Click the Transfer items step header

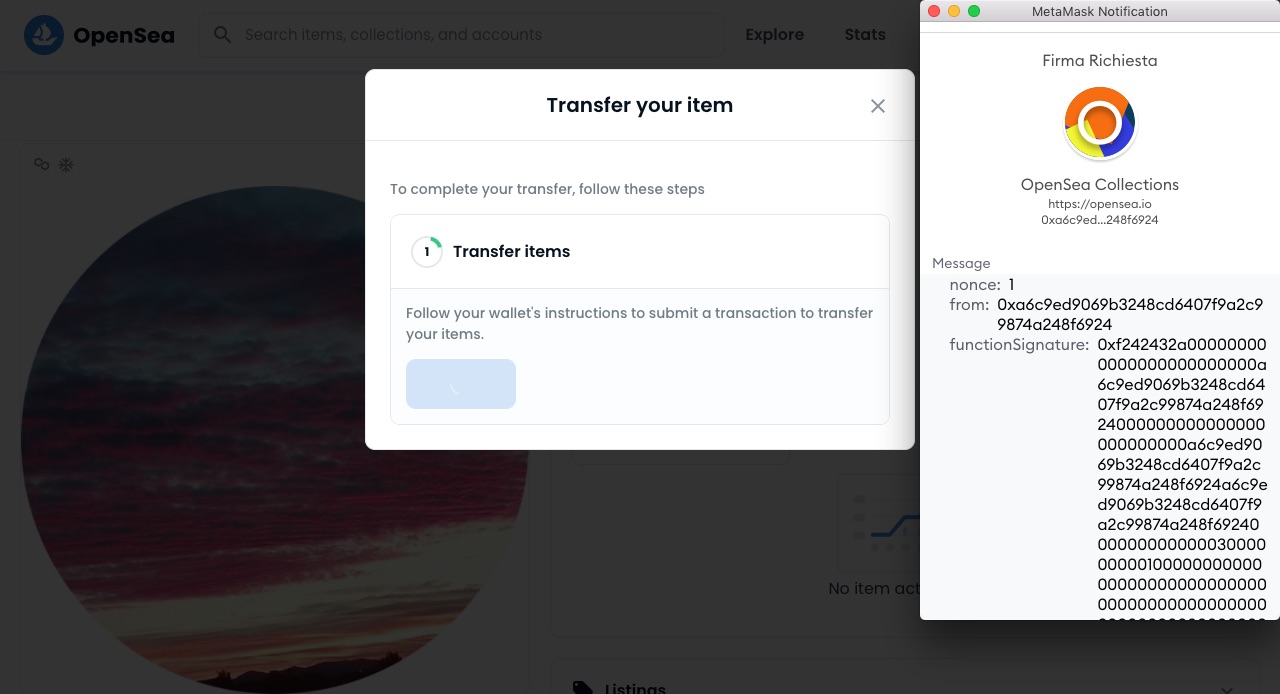point(640,252)
